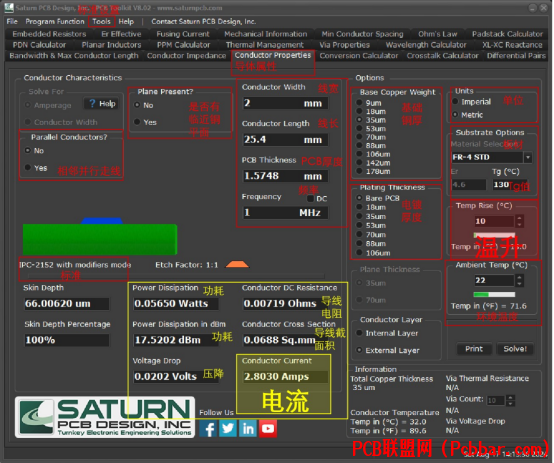Click the Conductor Width input field
The image size is (554, 463).
click(x=285, y=103)
